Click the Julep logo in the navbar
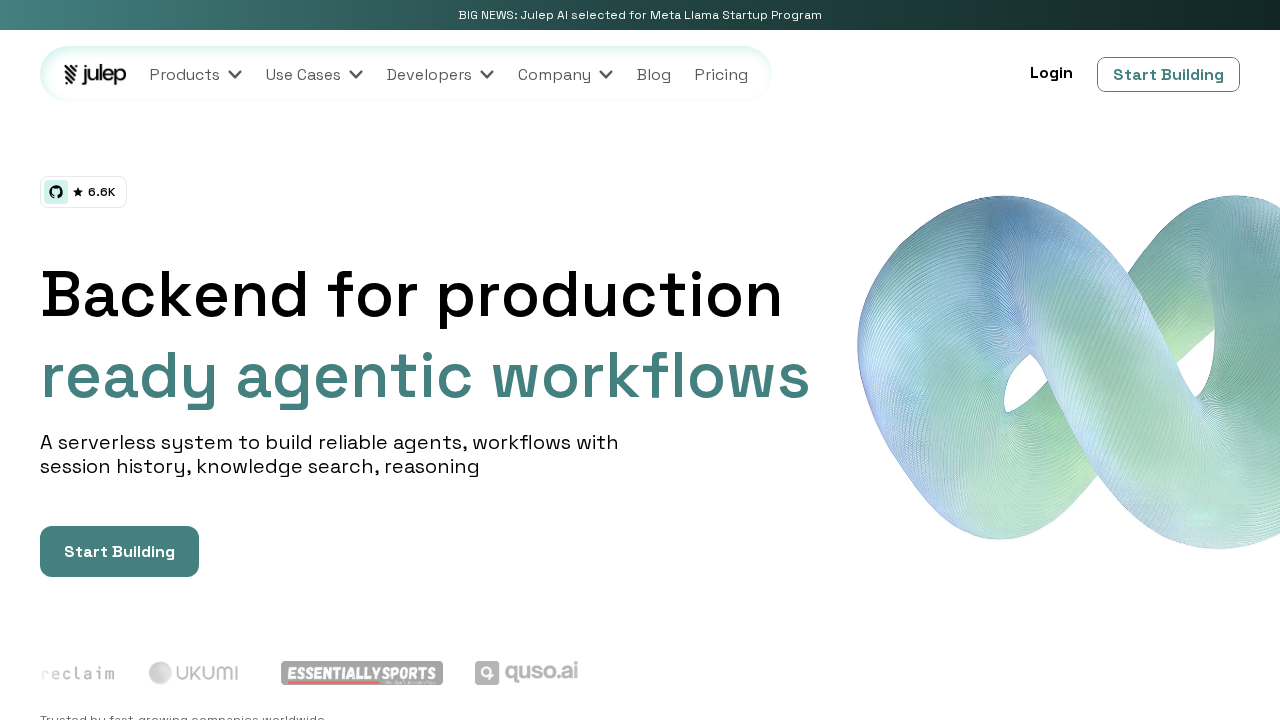Screen dimensions: 1280x720 [x=94, y=74]
